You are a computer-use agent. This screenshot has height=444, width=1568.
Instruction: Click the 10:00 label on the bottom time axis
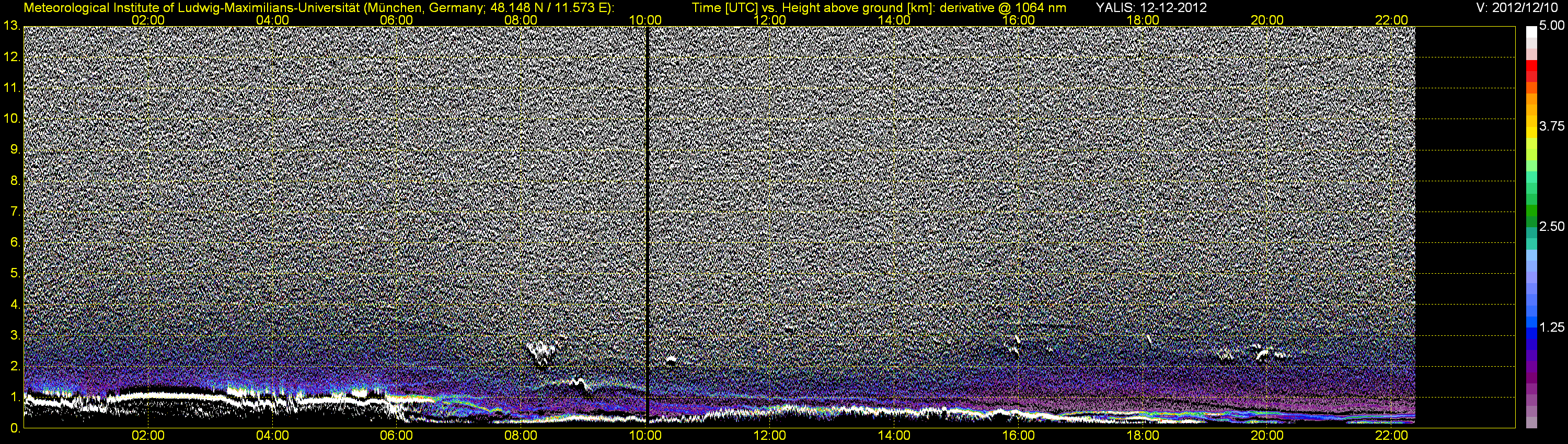[x=645, y=436]
